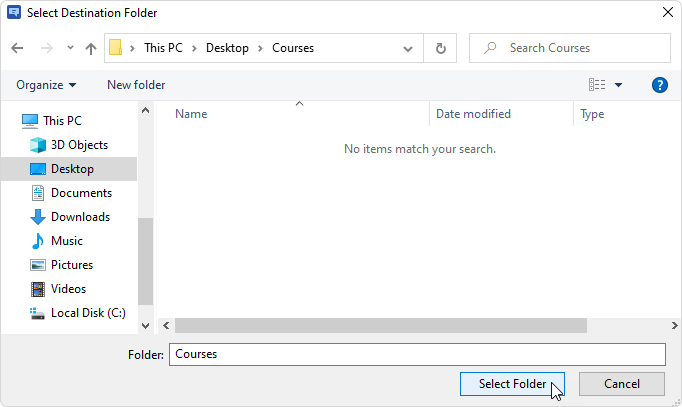This screenshot has width=682, height=407.
Task: Open the view options dropdown arrow
Action: pyautogui.click(x=618, y=86)
